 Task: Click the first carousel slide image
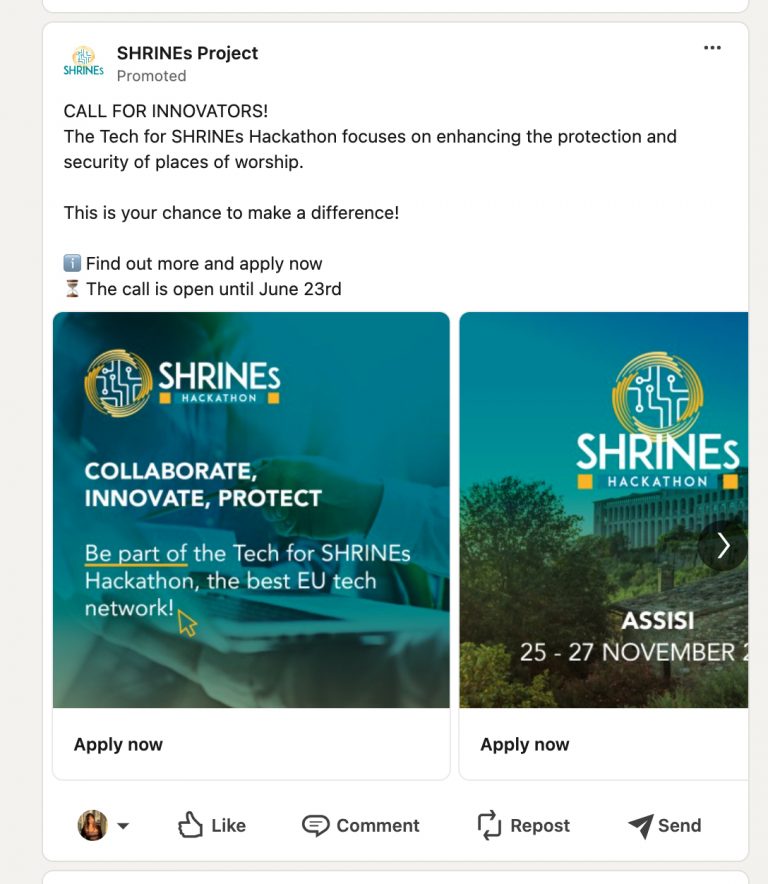tap(250, 510)
